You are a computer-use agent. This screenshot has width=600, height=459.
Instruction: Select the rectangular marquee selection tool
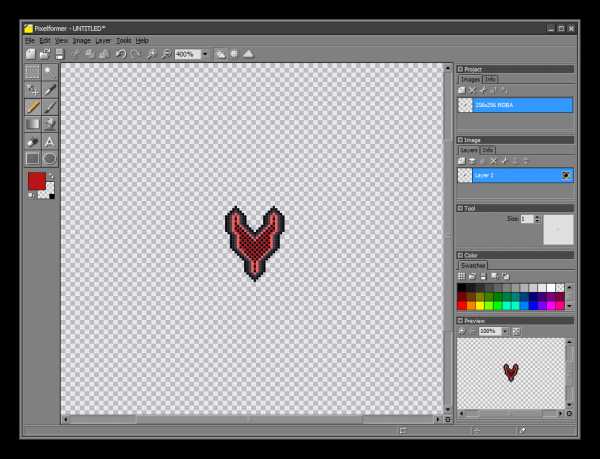(33, 72)
